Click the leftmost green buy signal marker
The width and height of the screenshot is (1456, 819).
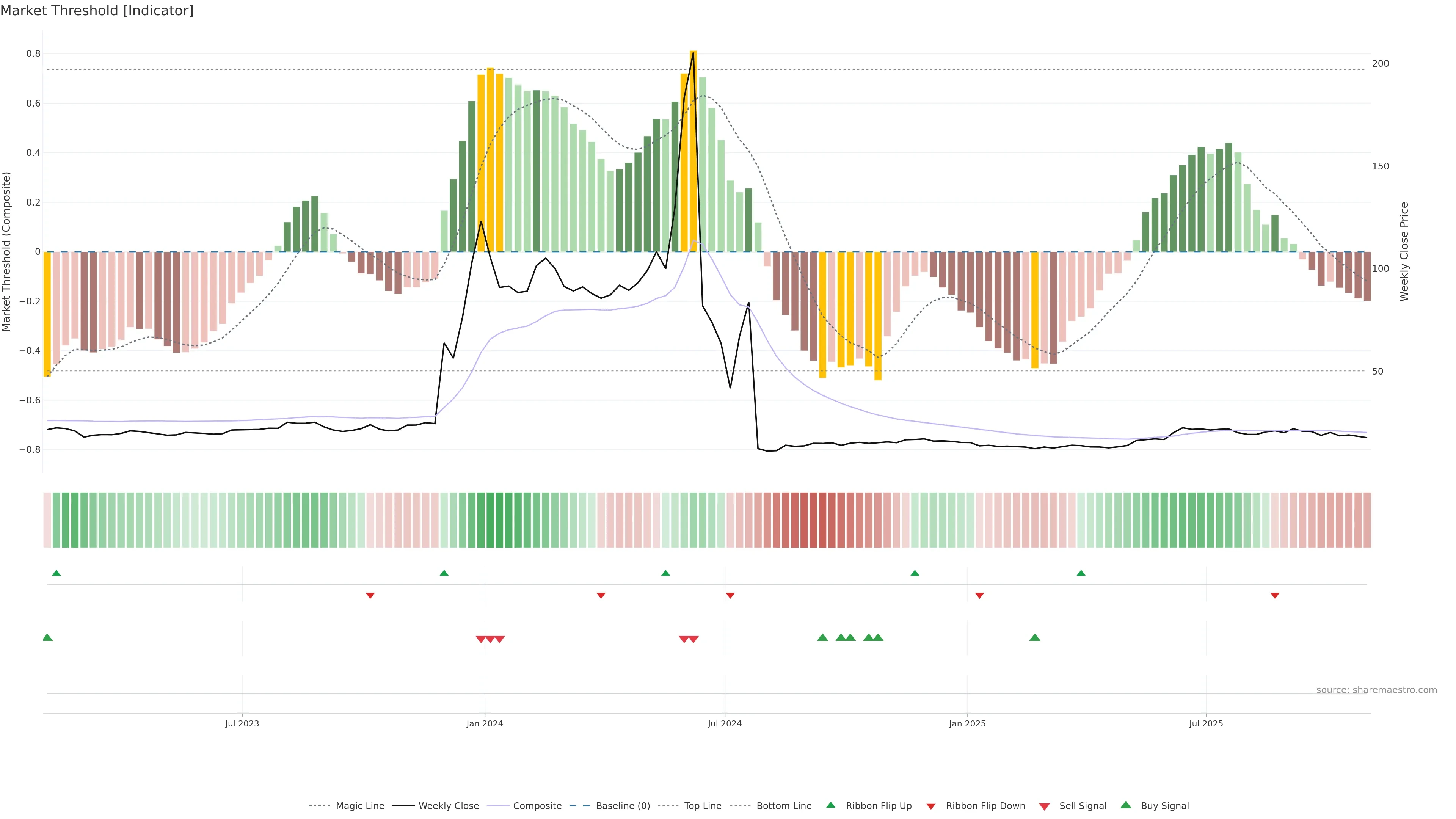tap(47, 637)
